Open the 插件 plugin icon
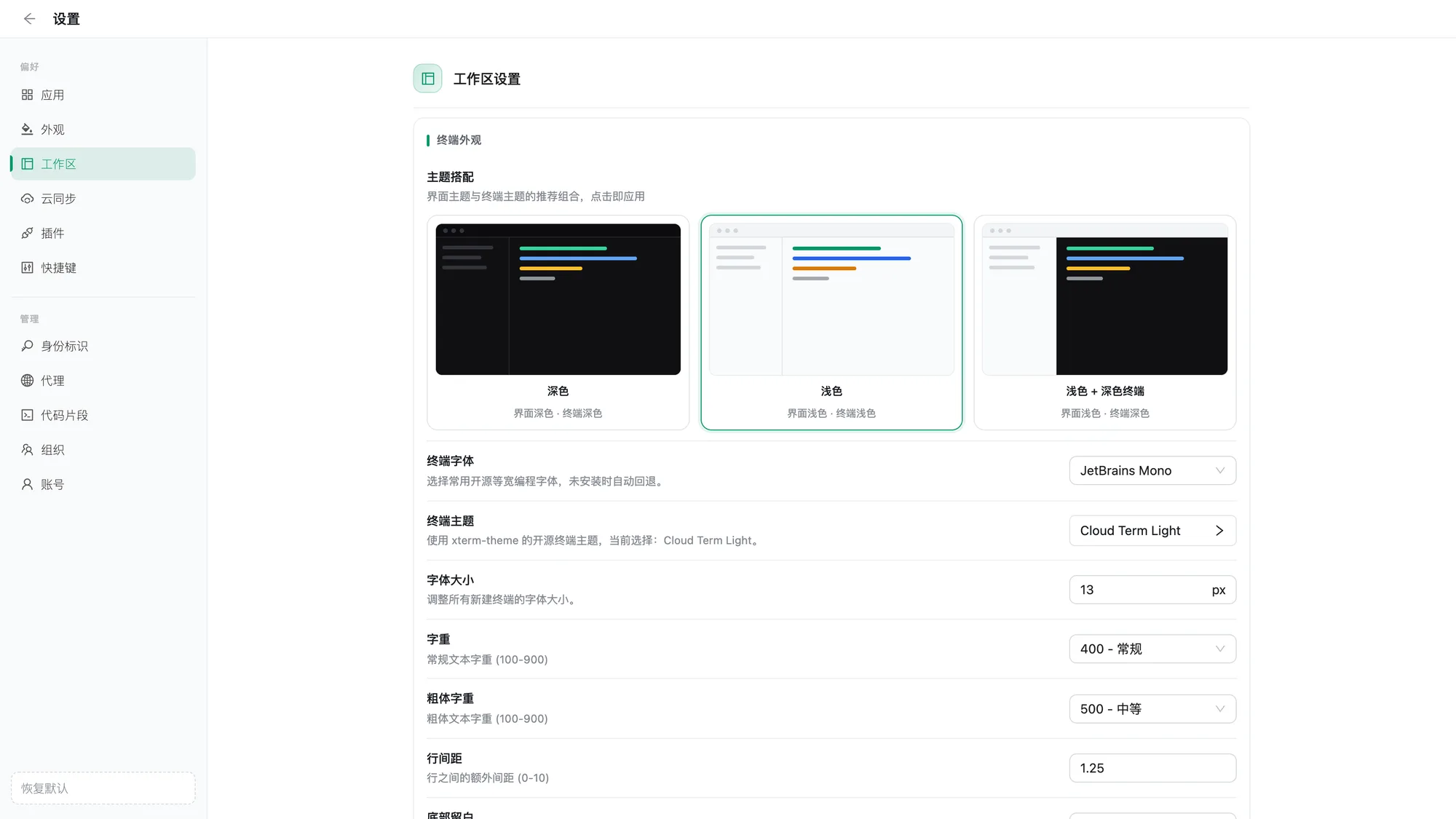 point(27,233)
